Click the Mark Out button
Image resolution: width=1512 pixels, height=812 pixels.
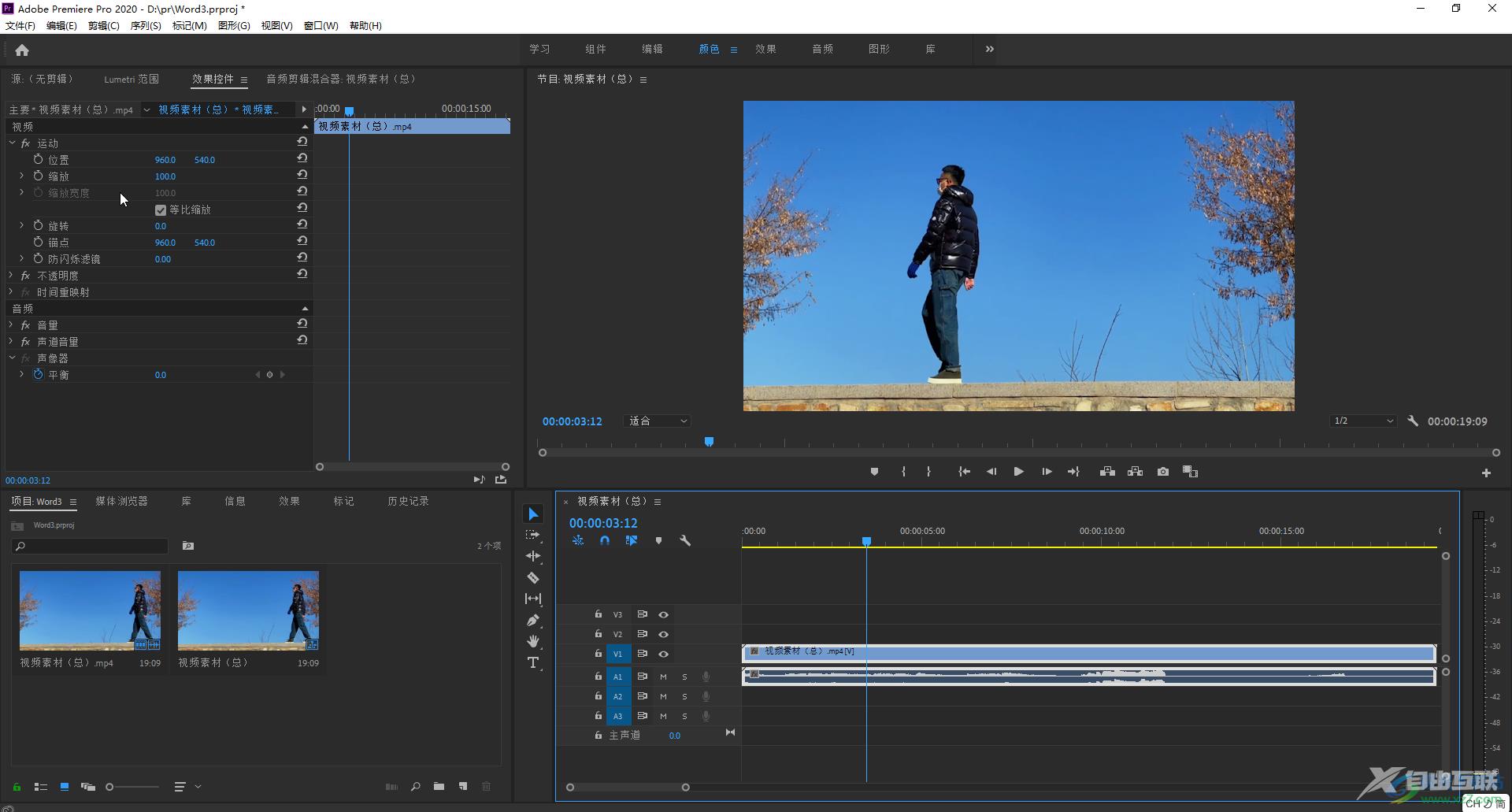928,472
